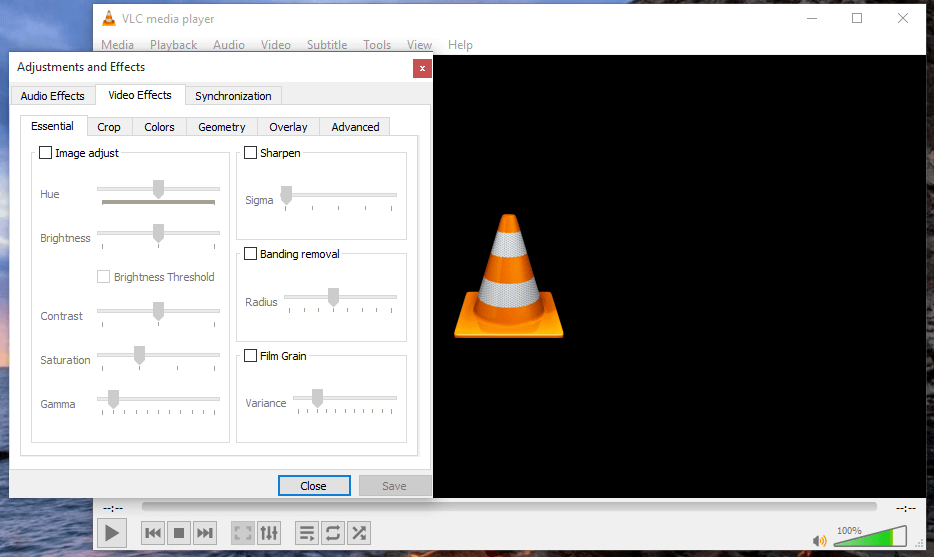
Task: Click the playback seek bar
Action: click(x=509, y=507)
